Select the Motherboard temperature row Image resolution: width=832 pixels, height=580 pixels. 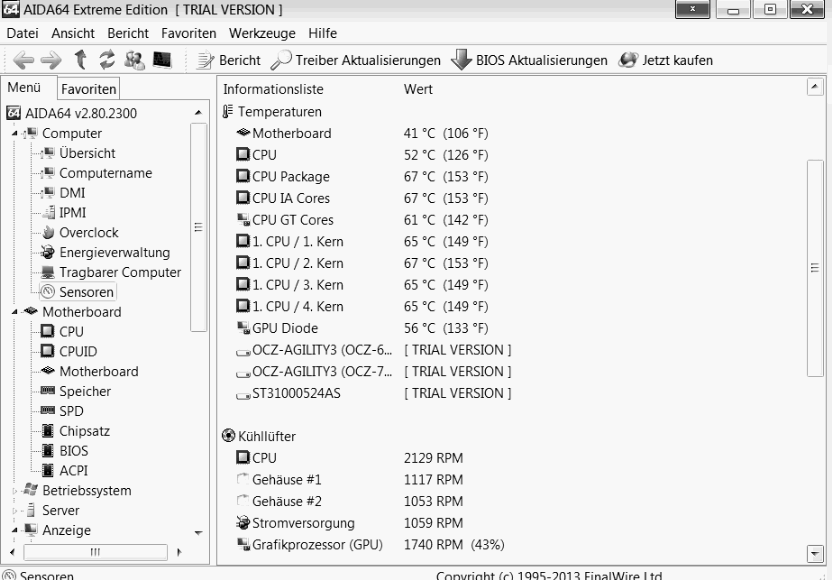pos(362,133)
